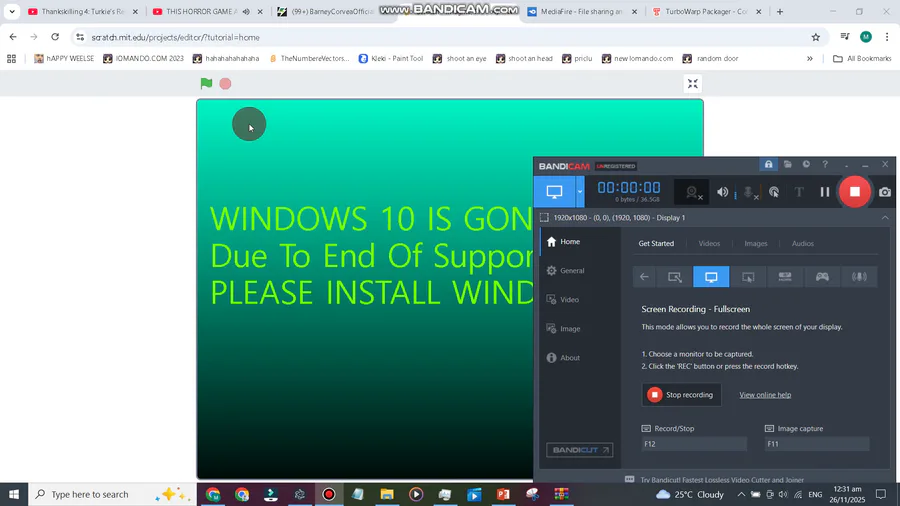Open Image settings in Bandicam sidebar

(x=580, y=329)
